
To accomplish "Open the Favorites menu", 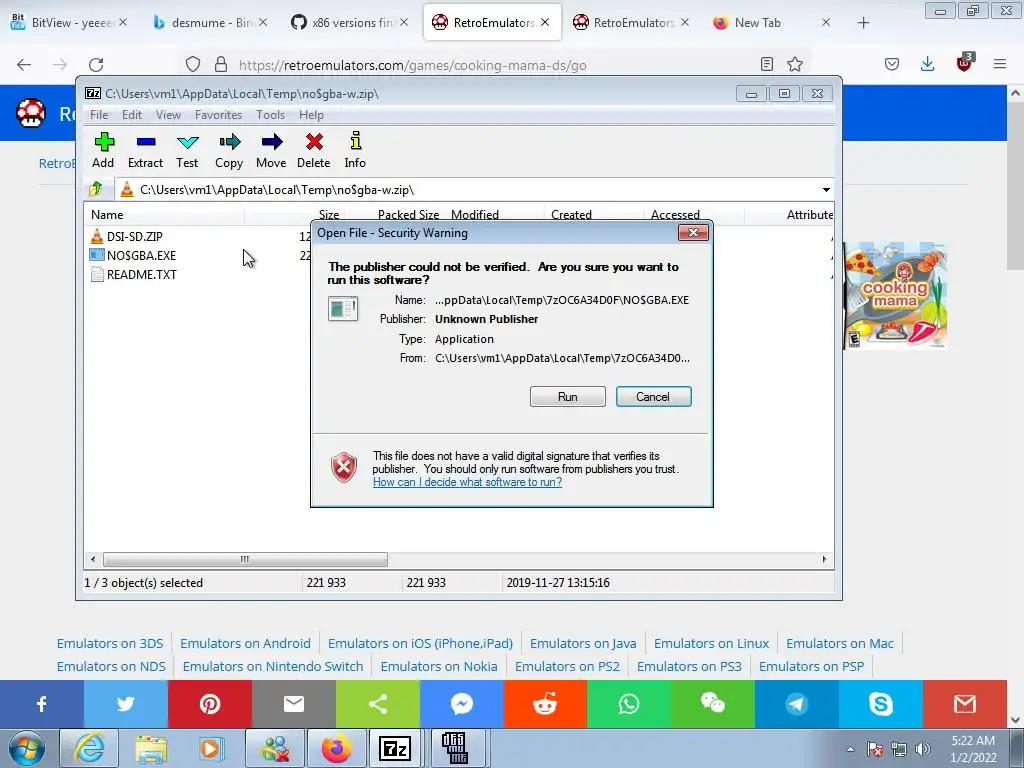I will (219, 115).
